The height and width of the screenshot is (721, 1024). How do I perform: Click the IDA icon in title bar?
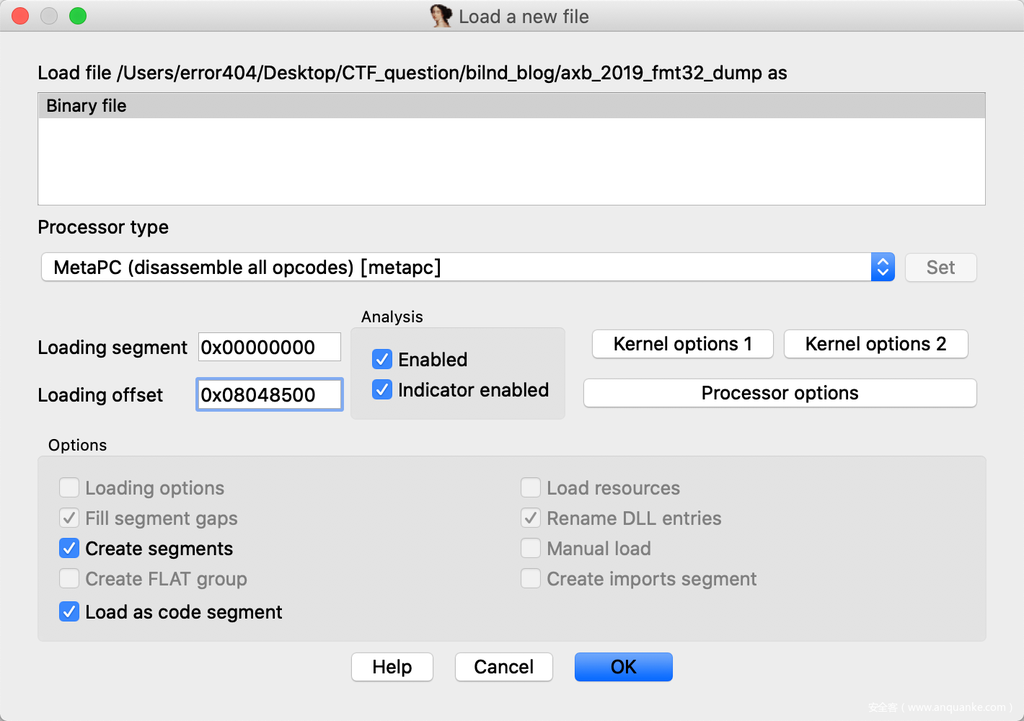click(441, 16)
